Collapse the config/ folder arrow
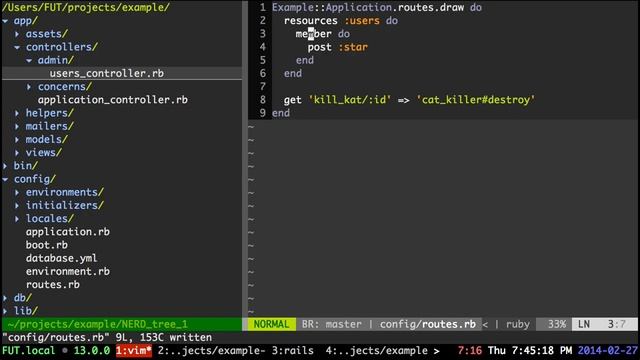Screen dimensions: 640x360 point(5,179)
